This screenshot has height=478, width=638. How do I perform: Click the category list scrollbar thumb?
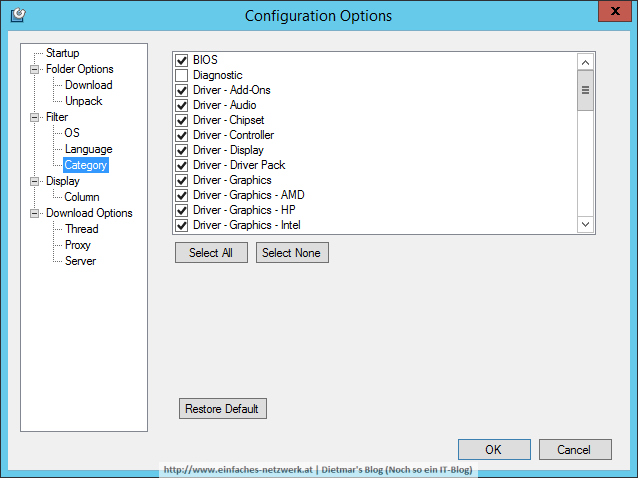[x=585, y=90]
